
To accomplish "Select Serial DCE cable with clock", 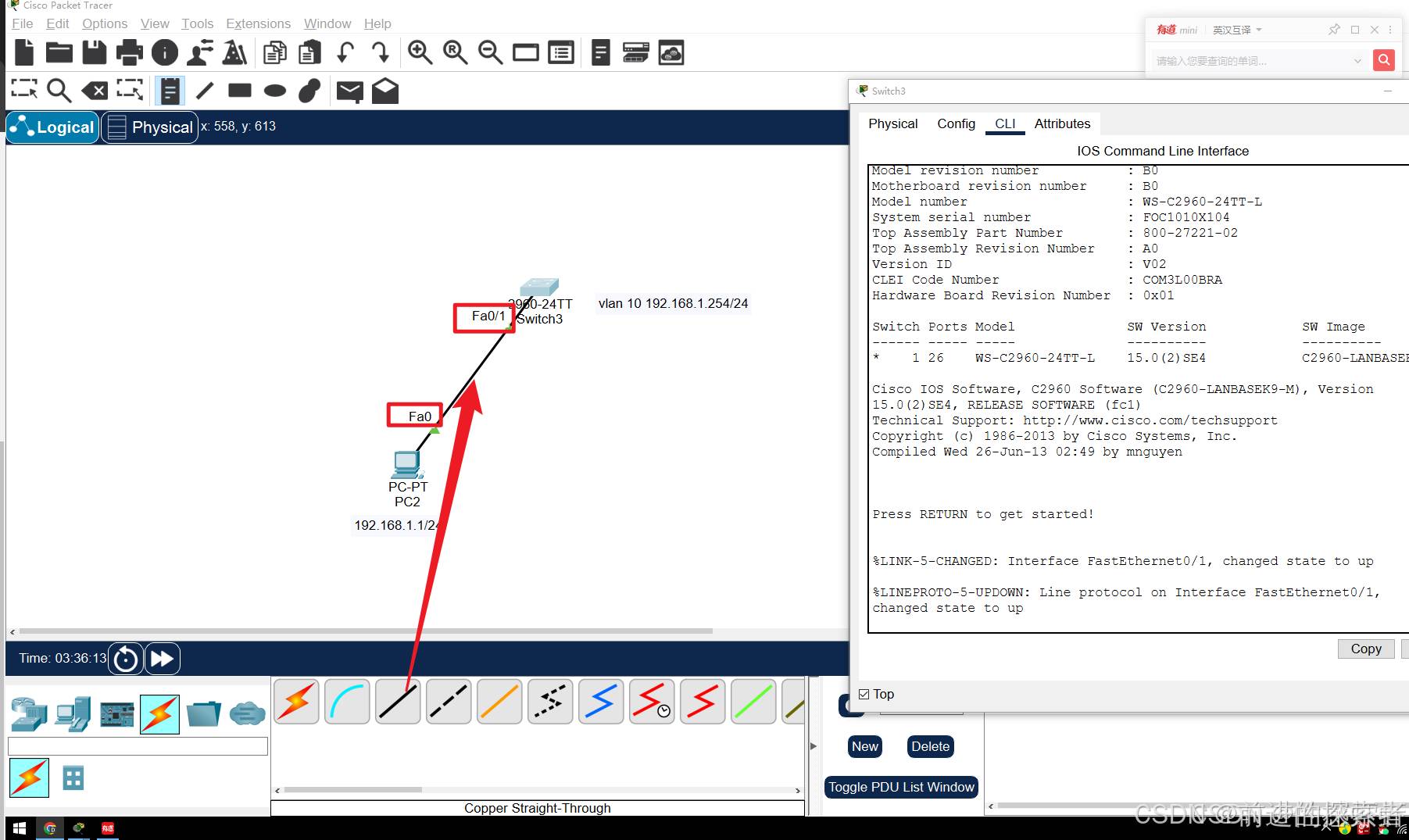I will [x=652, y=701].
